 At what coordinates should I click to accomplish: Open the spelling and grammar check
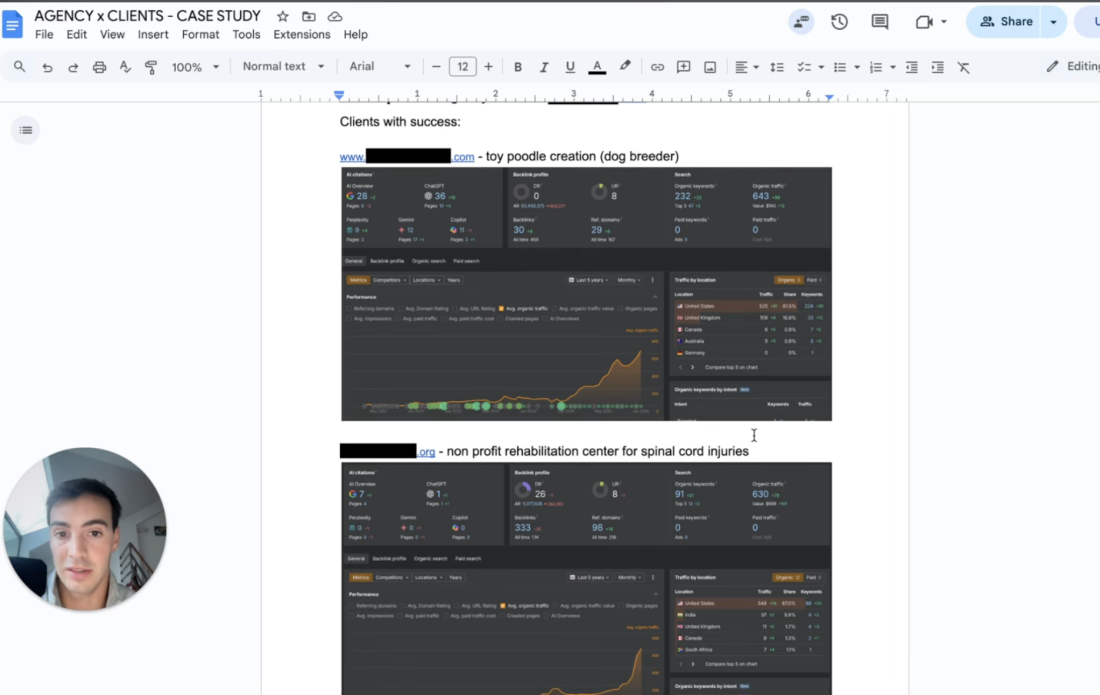click(x=125, y=66)
